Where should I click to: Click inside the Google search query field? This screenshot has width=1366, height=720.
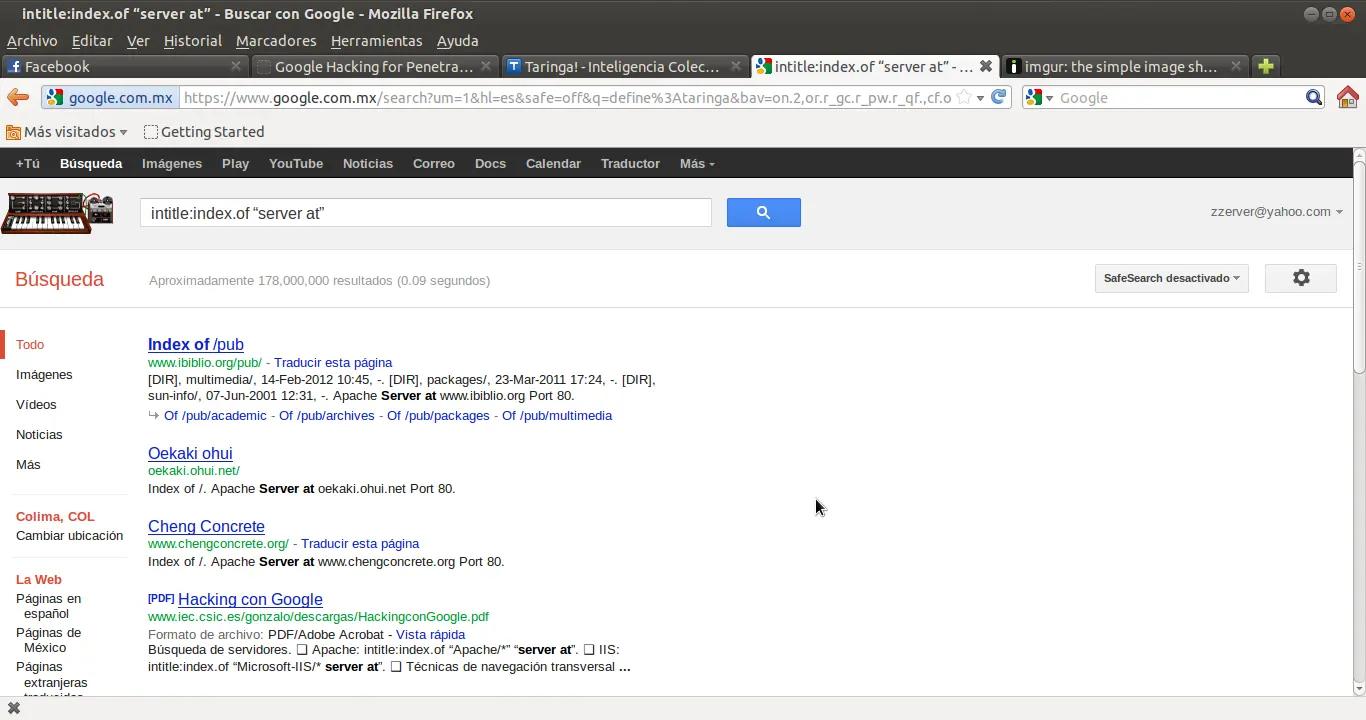click(425, 213)
